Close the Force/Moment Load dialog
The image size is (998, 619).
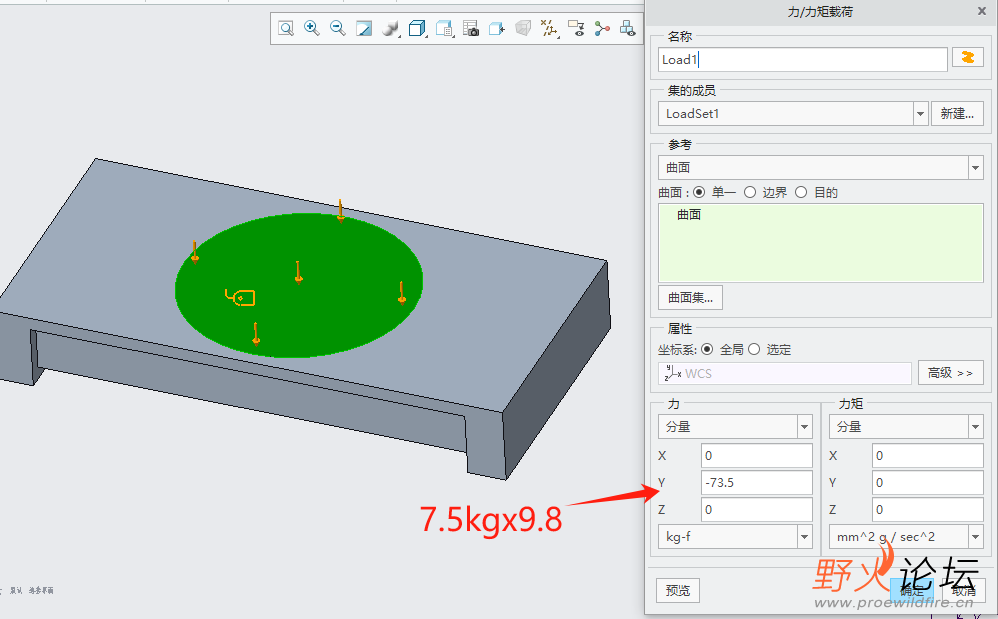click(981, 11)
